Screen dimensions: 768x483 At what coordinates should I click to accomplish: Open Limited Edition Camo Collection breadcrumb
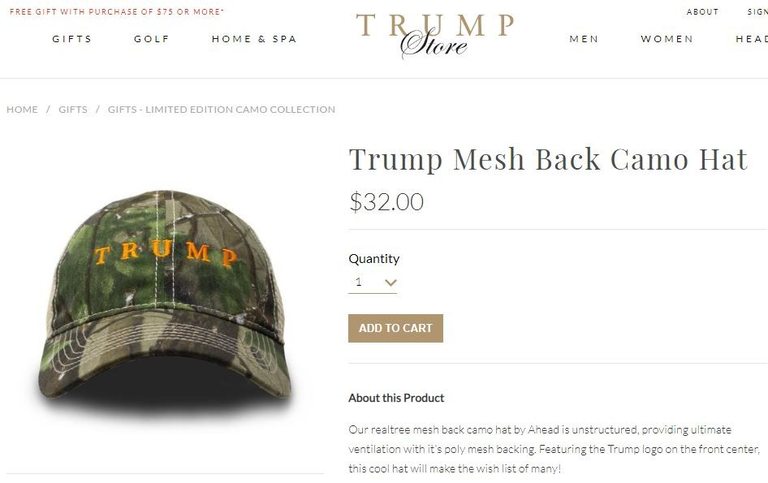click(x=221, y=109)
